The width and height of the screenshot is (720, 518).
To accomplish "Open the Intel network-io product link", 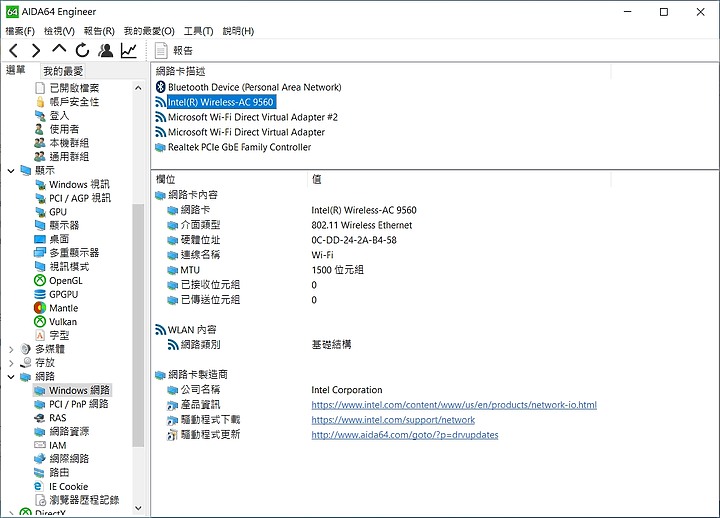I will click(454, 405).
